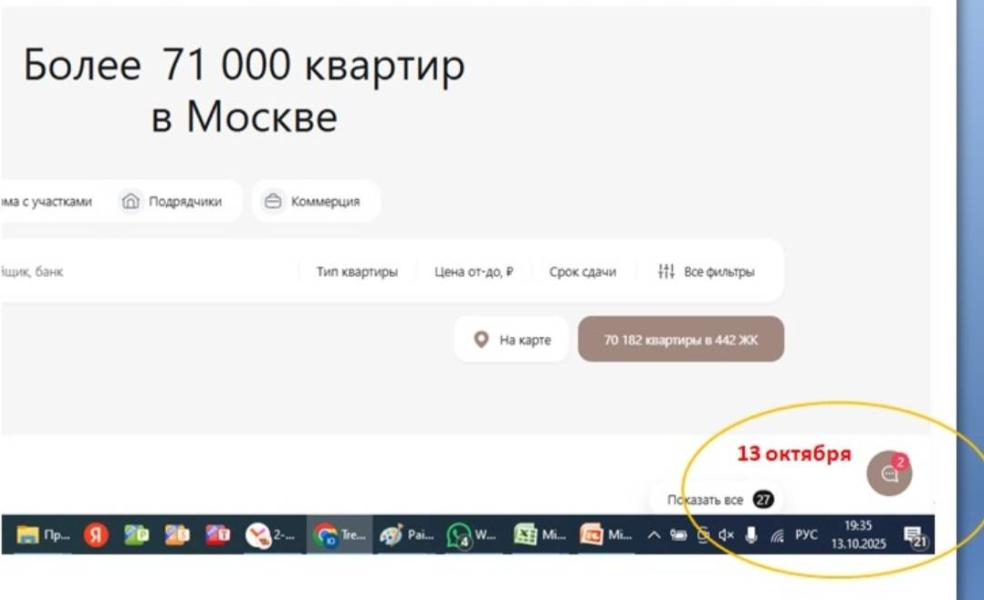Open the Цена от-до price filter
Image resolution: width=984 pixels, height=600 pixels.
click(473, 272)
